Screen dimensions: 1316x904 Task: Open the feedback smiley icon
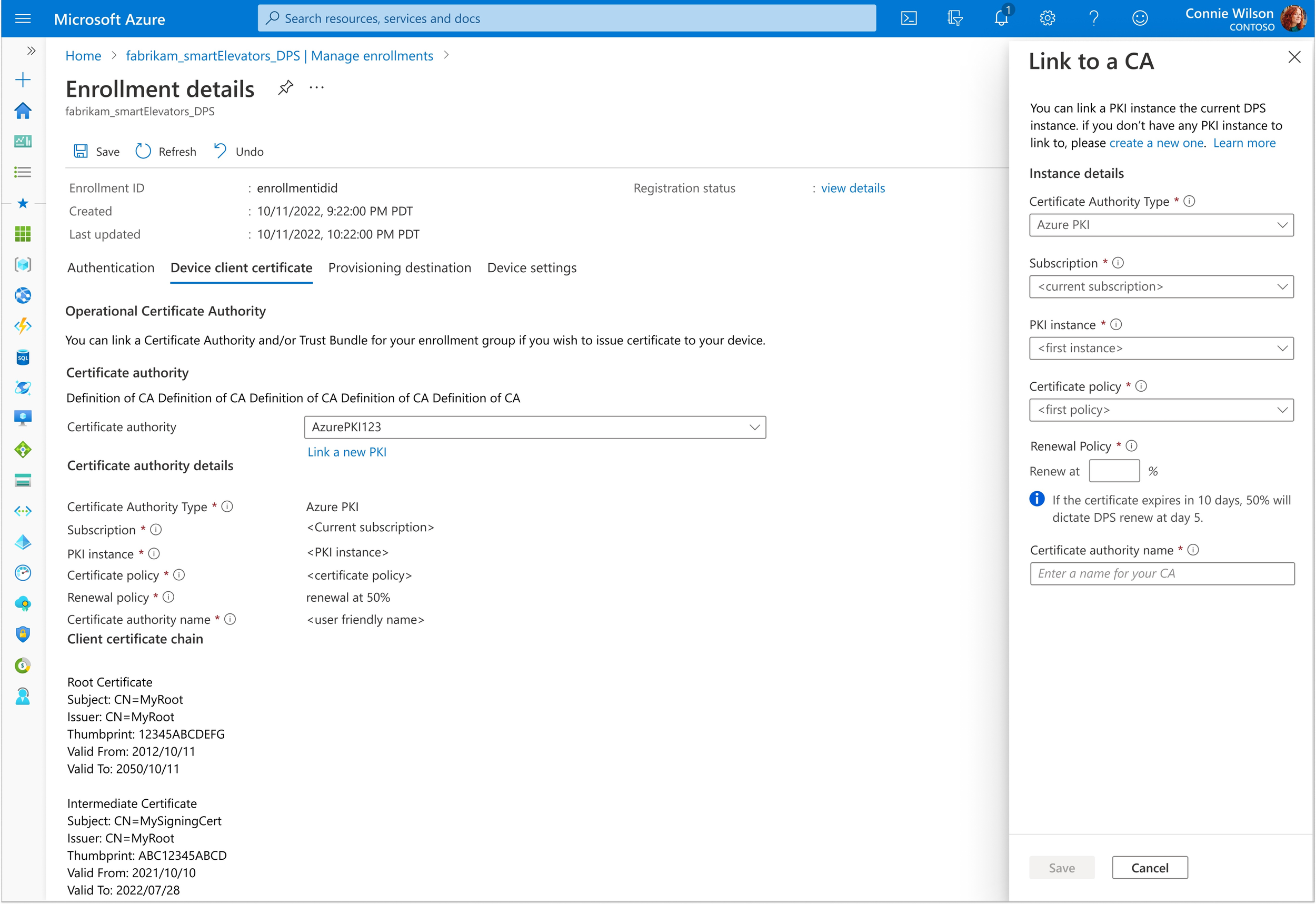pos(1139,19)
